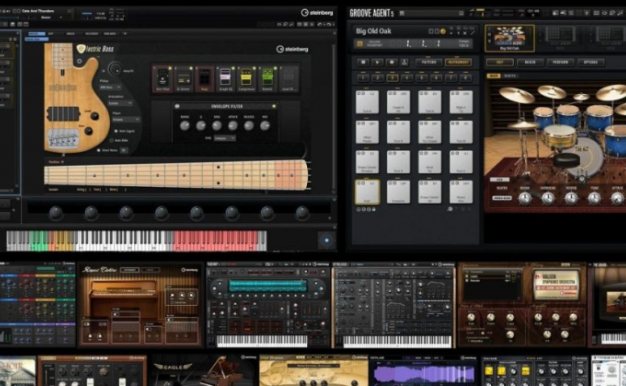This screenshot has width=626, height=386.
Task: Open the upright piano plugin thumbnail
Action: click(x=140, y=305)
